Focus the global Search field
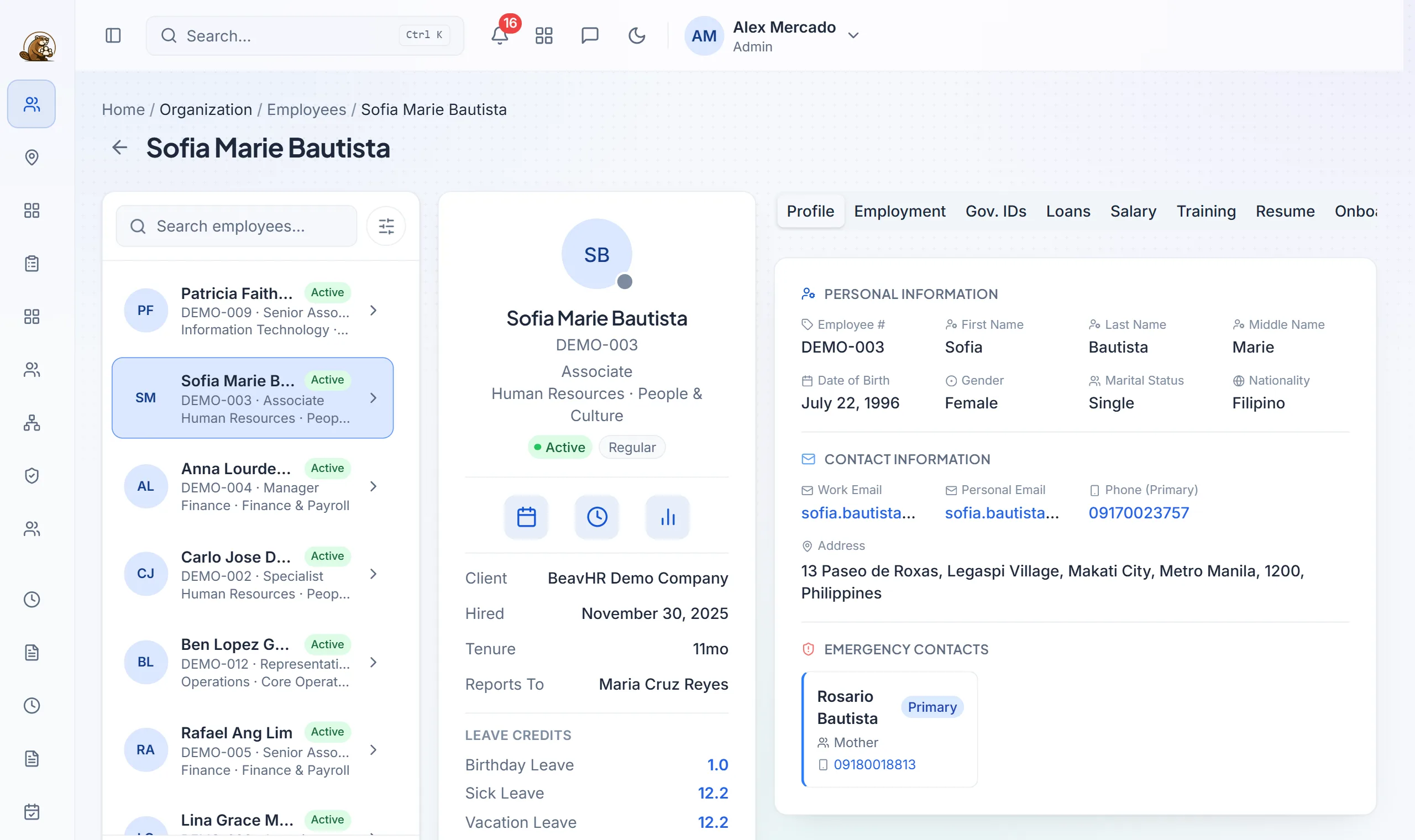 click(x=305, y=36)
